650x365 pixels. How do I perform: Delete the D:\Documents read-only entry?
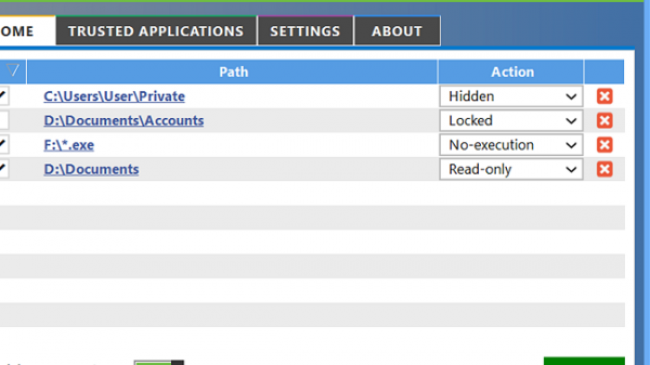pyautogui.click(x=604, y=169)
